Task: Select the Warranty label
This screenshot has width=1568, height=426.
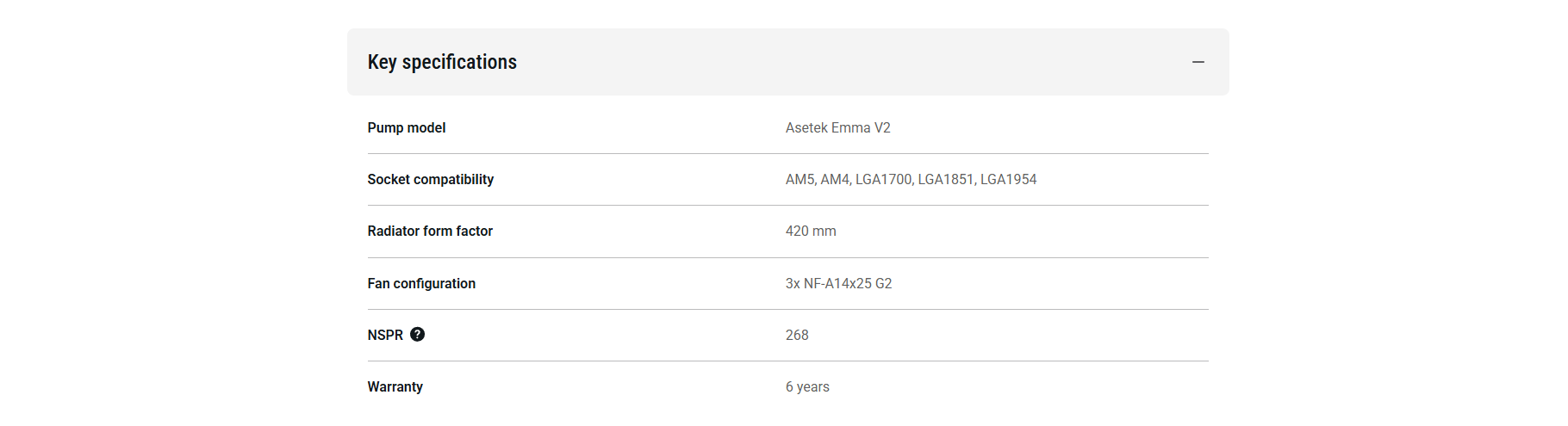Action: pyautogui.click(x=395, y=386)
